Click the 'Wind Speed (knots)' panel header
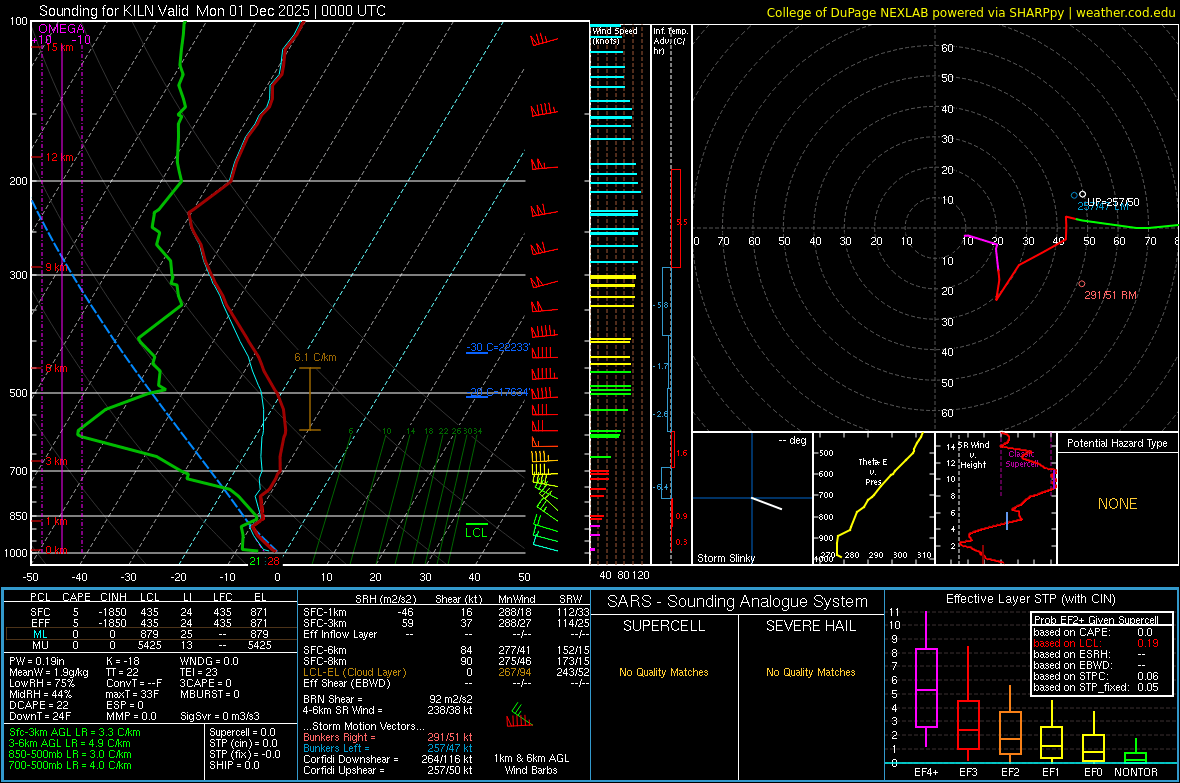Image resolution: width=1180 pixels, height=783 pixels. coord(614,35)
